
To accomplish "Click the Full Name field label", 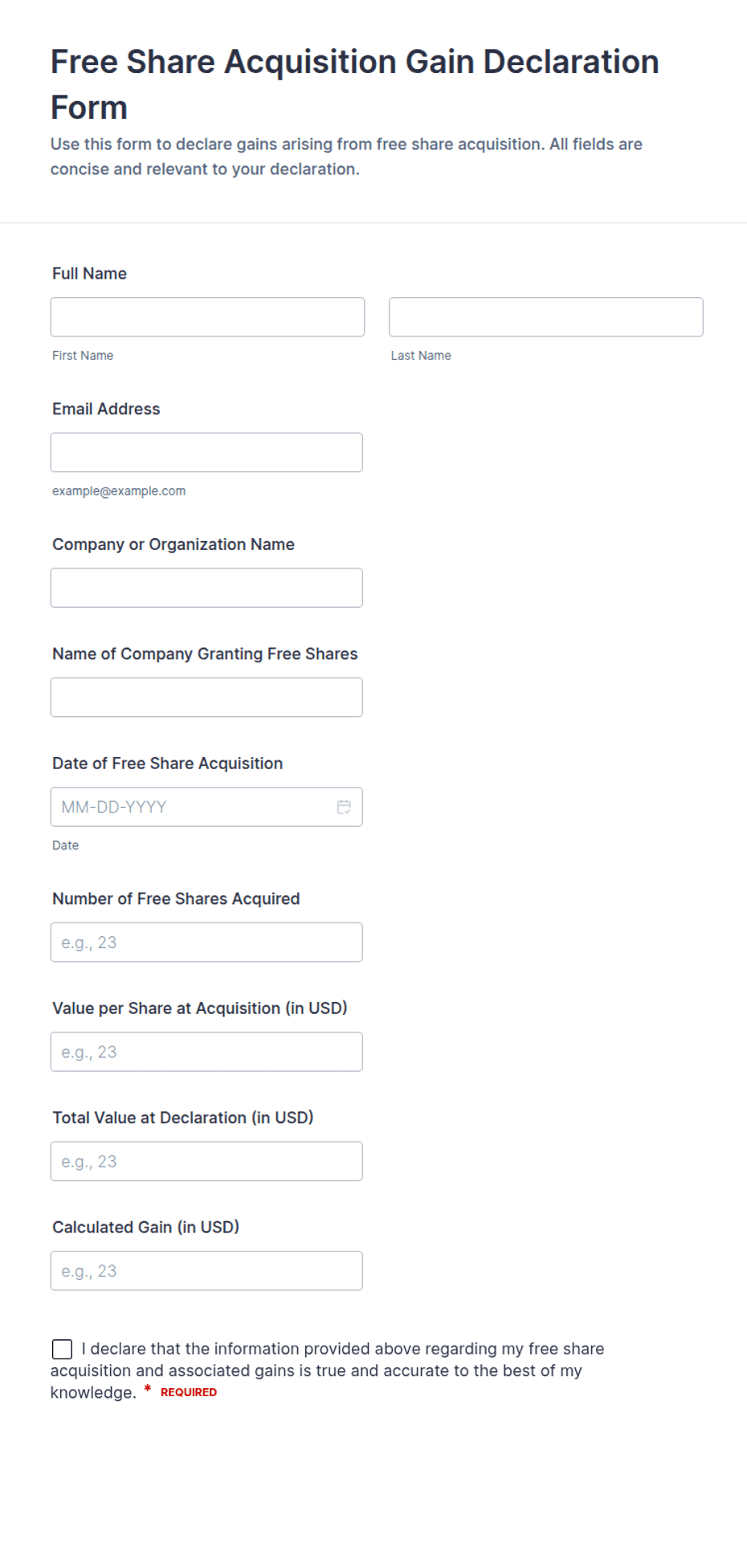I will click(89, 274).
